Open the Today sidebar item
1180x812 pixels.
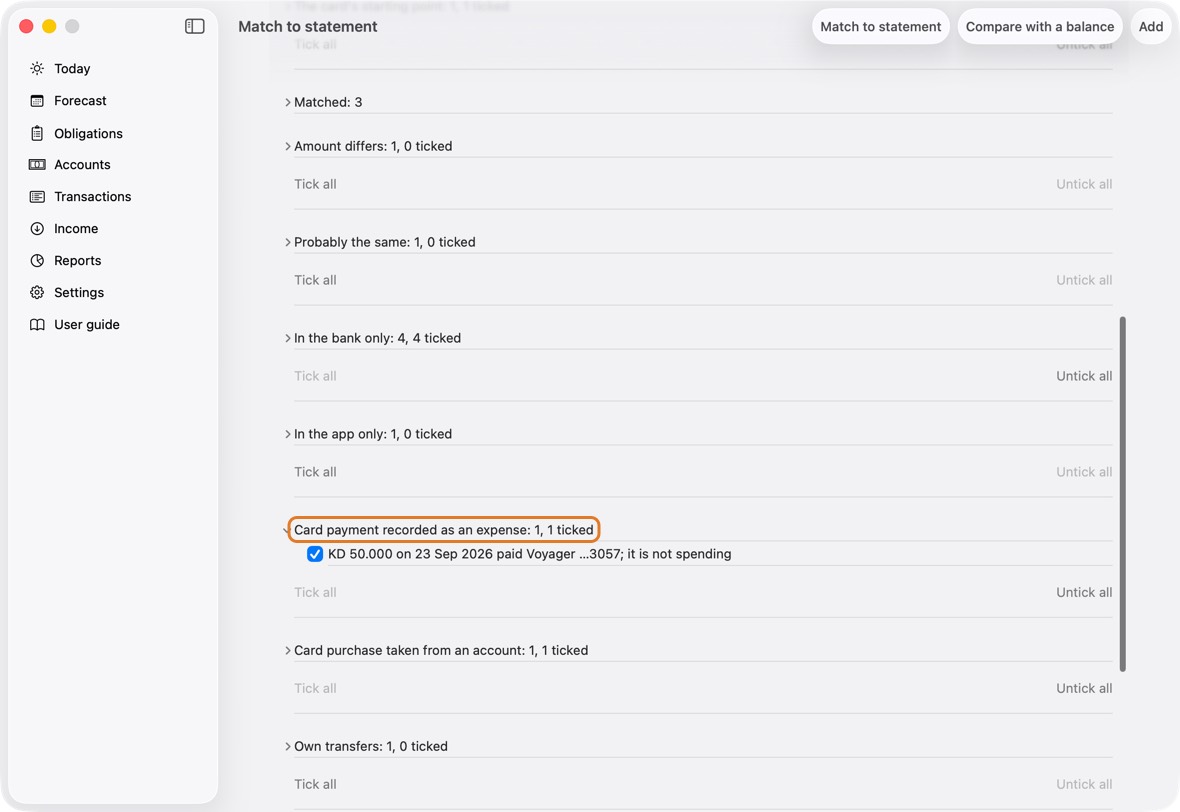[113, 68]
